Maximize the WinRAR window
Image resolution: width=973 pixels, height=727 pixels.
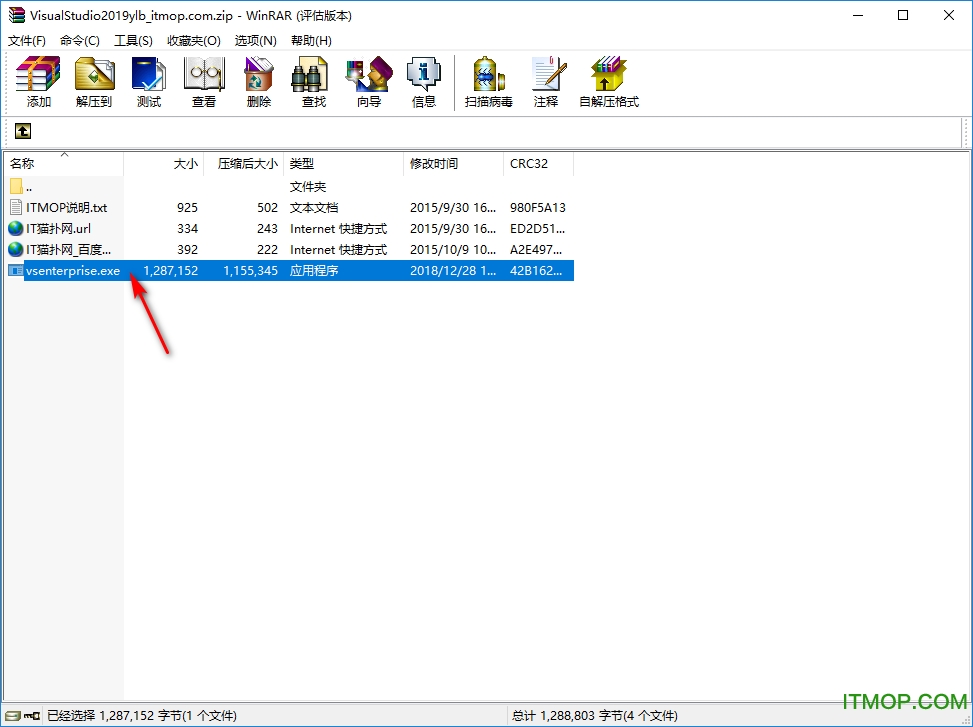(x=904, y=16)
